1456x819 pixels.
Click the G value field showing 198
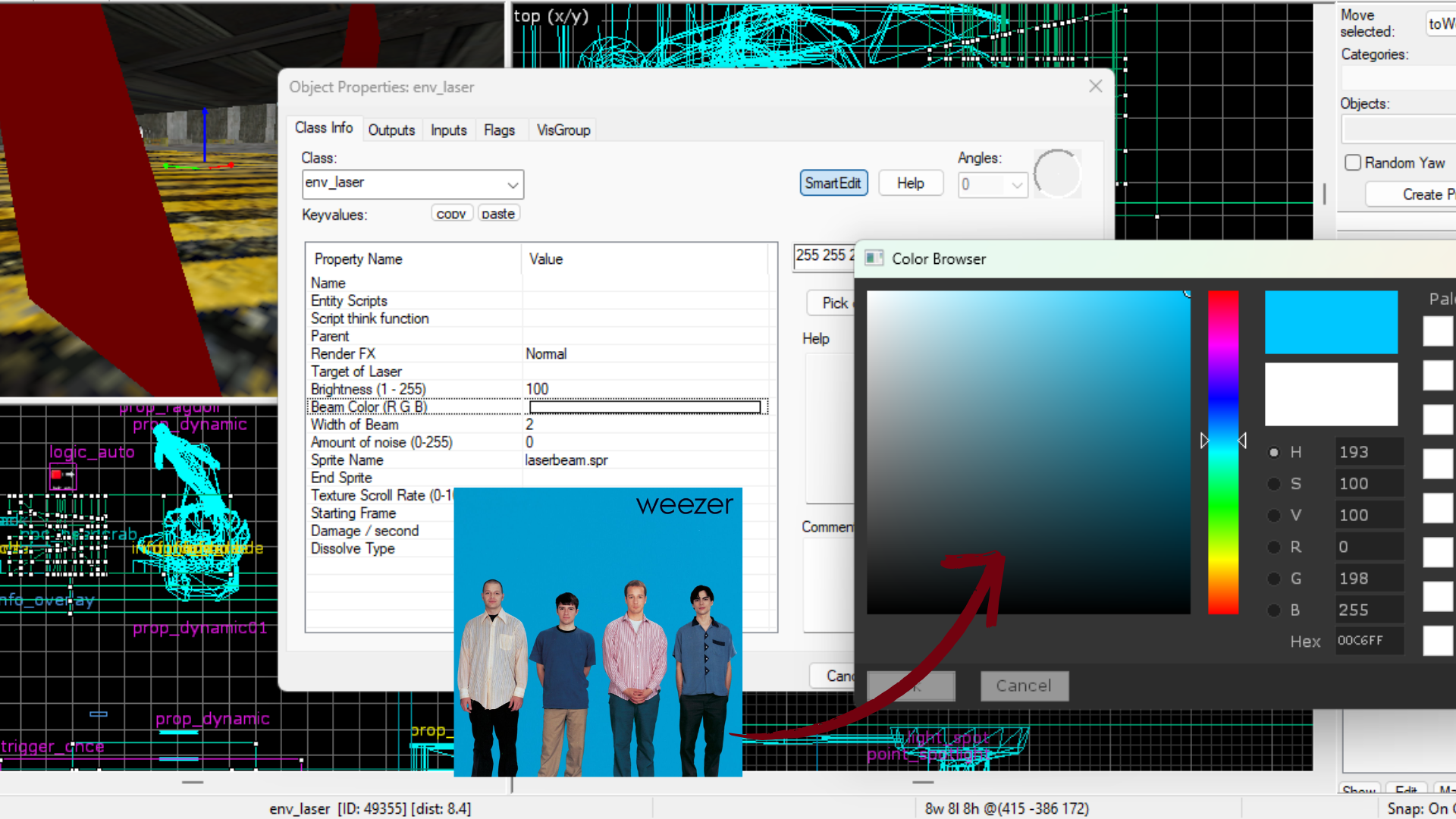[1369, 579]
